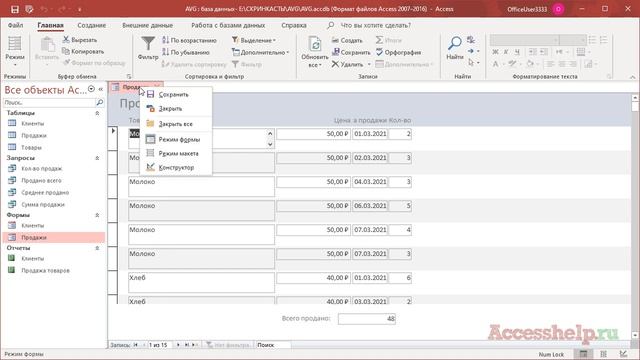Run Spelling check (Орфография)
Viewport: 640px width, 360px height.
pyautogui.click(x=398, y=52)
